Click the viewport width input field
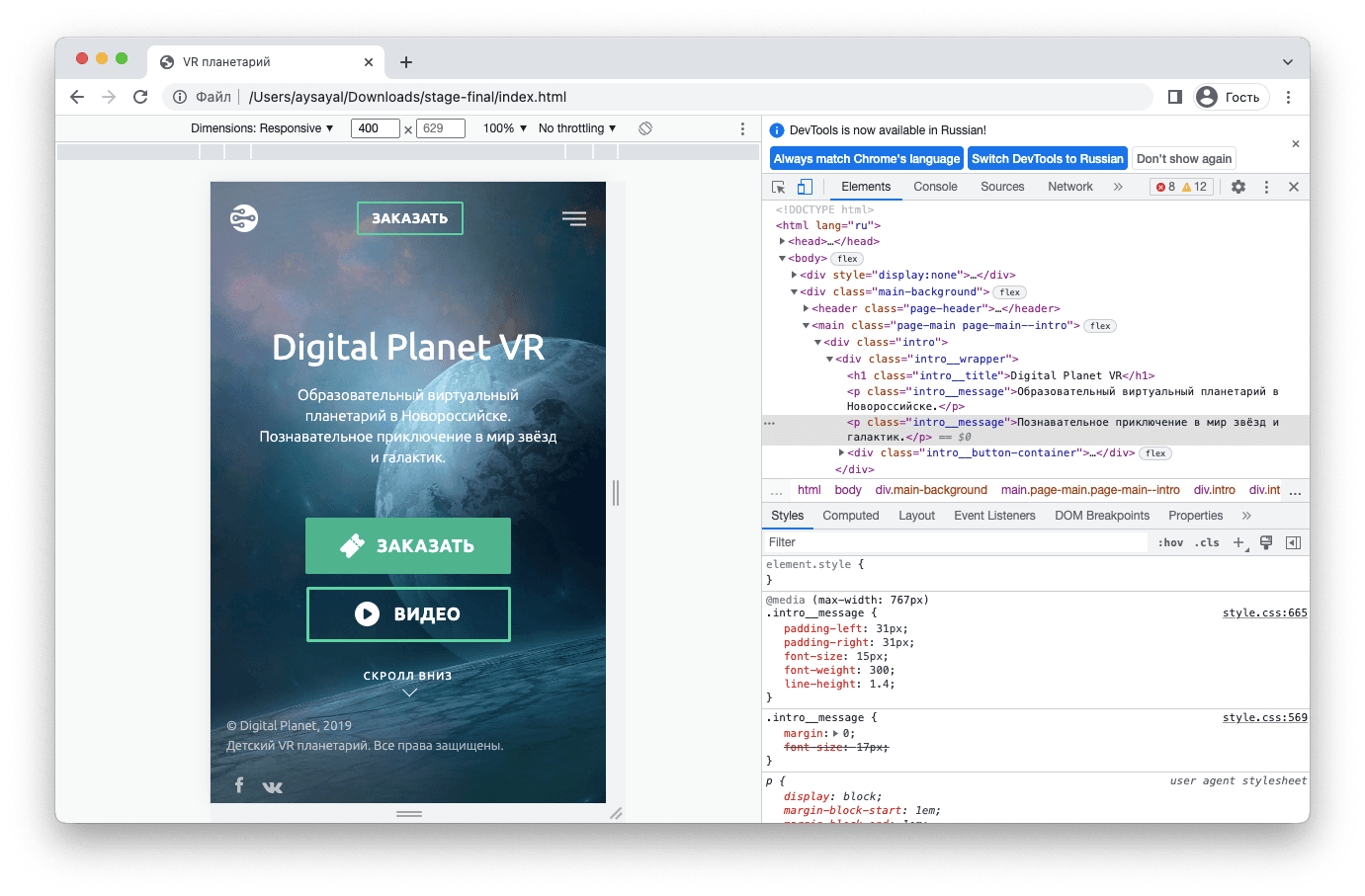Image resolution: width=1365 pixels, height=896 pixels. click(375, 128)
